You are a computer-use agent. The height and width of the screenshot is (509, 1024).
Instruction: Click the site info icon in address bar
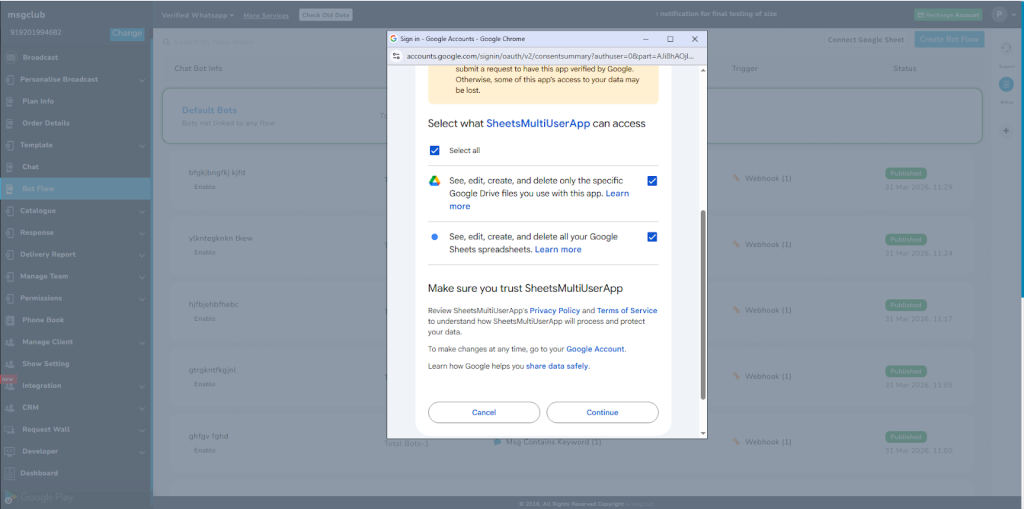point(397,56)
